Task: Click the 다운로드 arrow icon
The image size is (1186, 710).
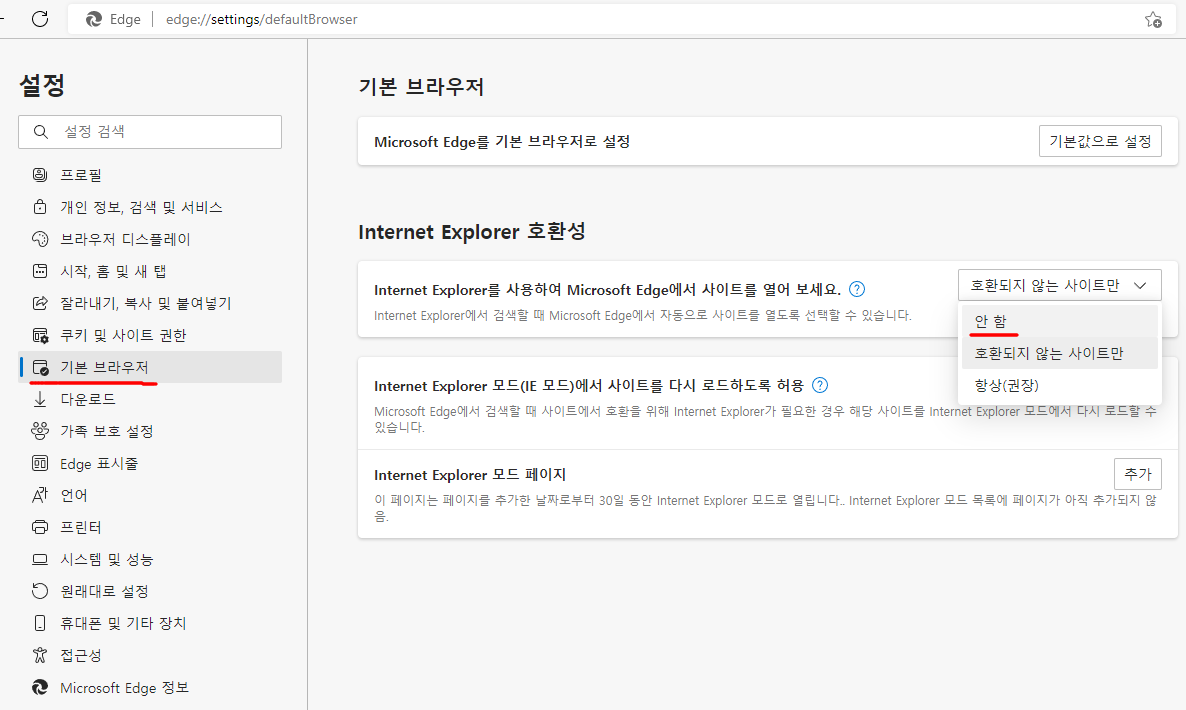Action: 40,399
